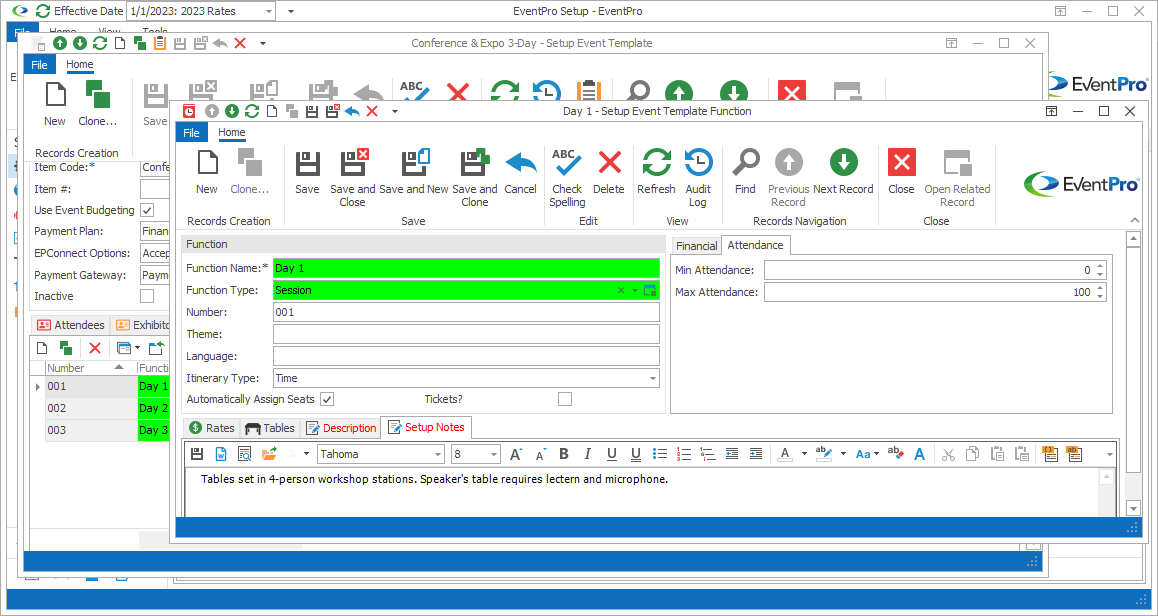Viewport: 1158px width, 616px height.
Task: Click Save and Clone in the function ribbon
Action: pyautogui.click(x=474, y=178)
